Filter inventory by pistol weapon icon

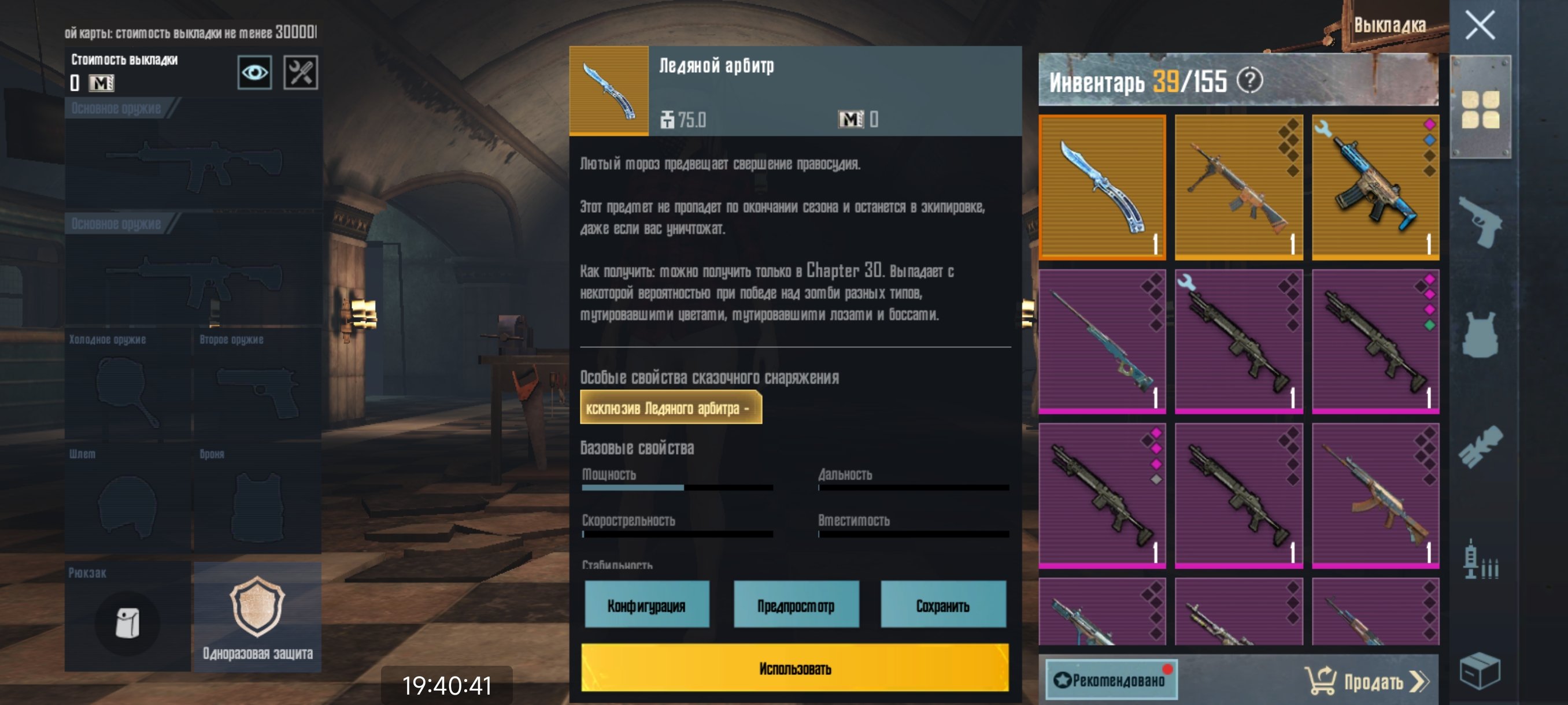(1480, 223)
